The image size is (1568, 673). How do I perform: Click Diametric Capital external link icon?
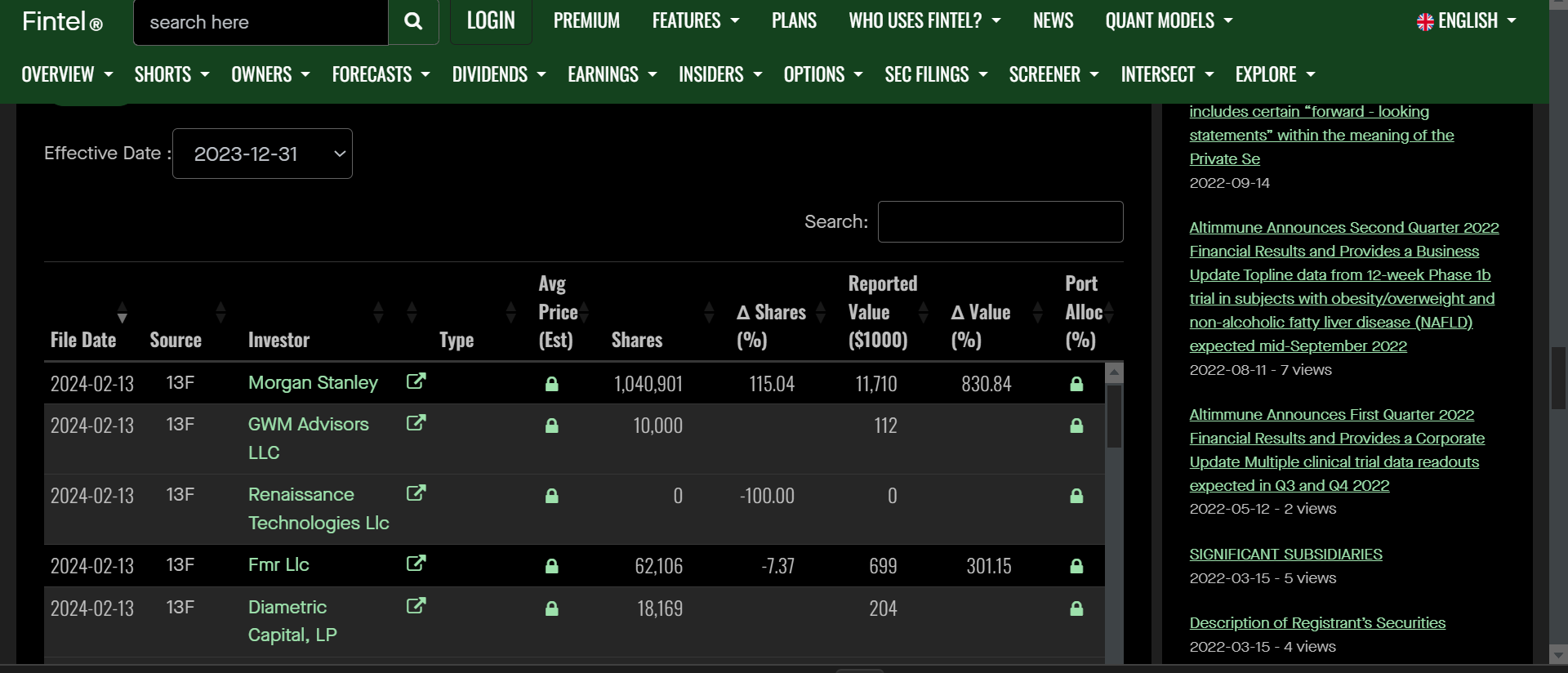[416, 606]
